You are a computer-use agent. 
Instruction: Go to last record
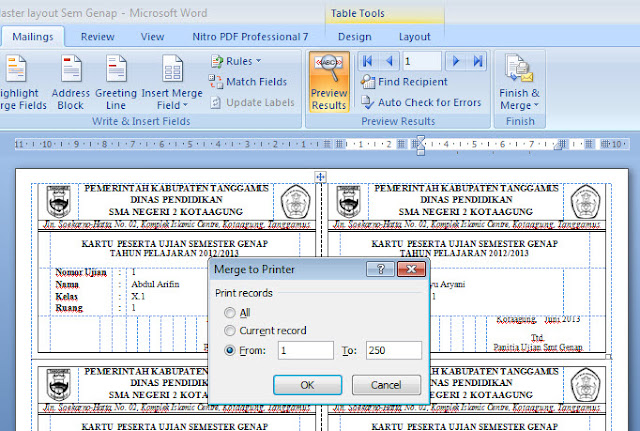coord(478,61)
